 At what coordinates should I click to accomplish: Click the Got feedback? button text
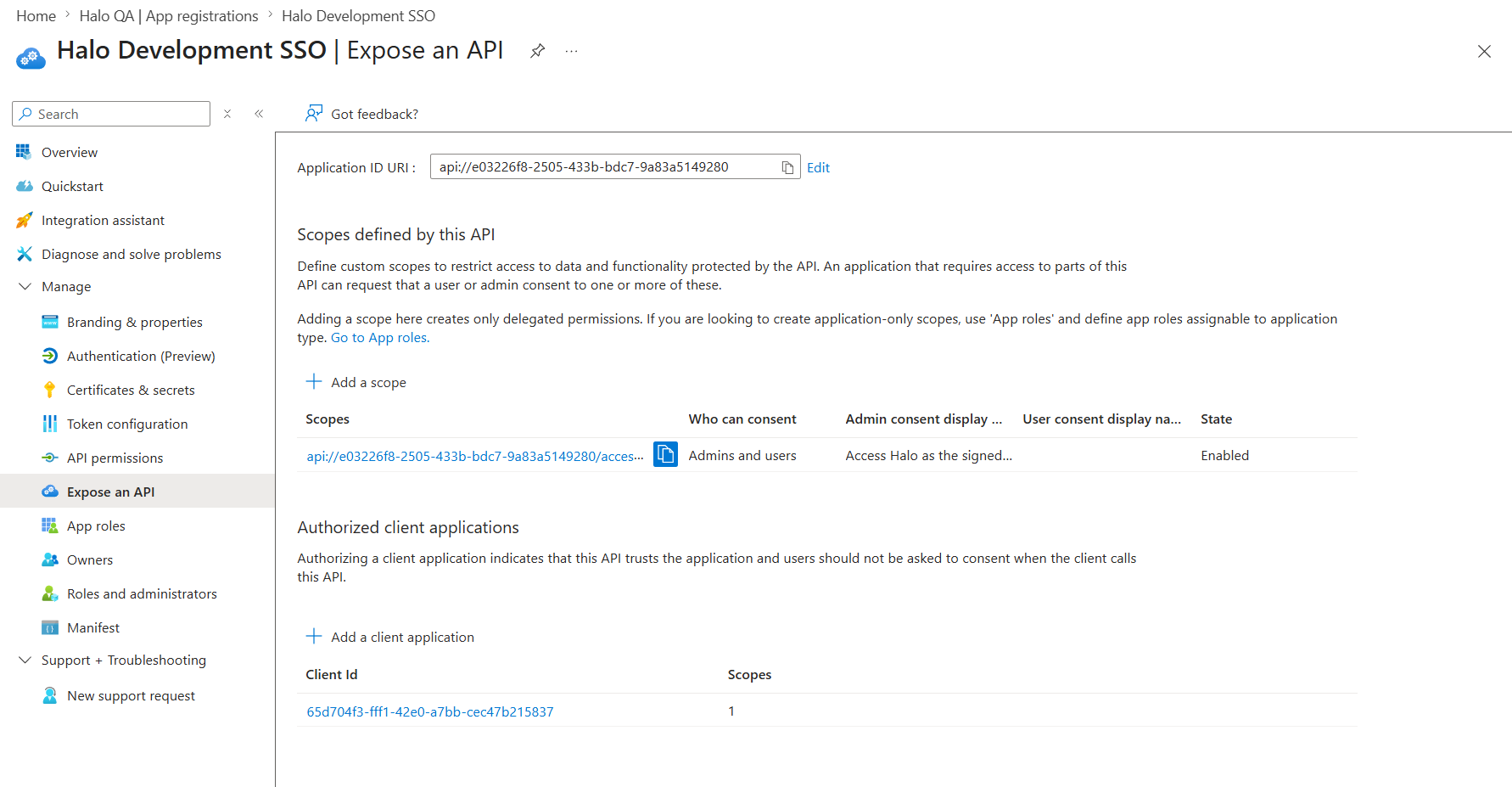click(x=374, y=114)
